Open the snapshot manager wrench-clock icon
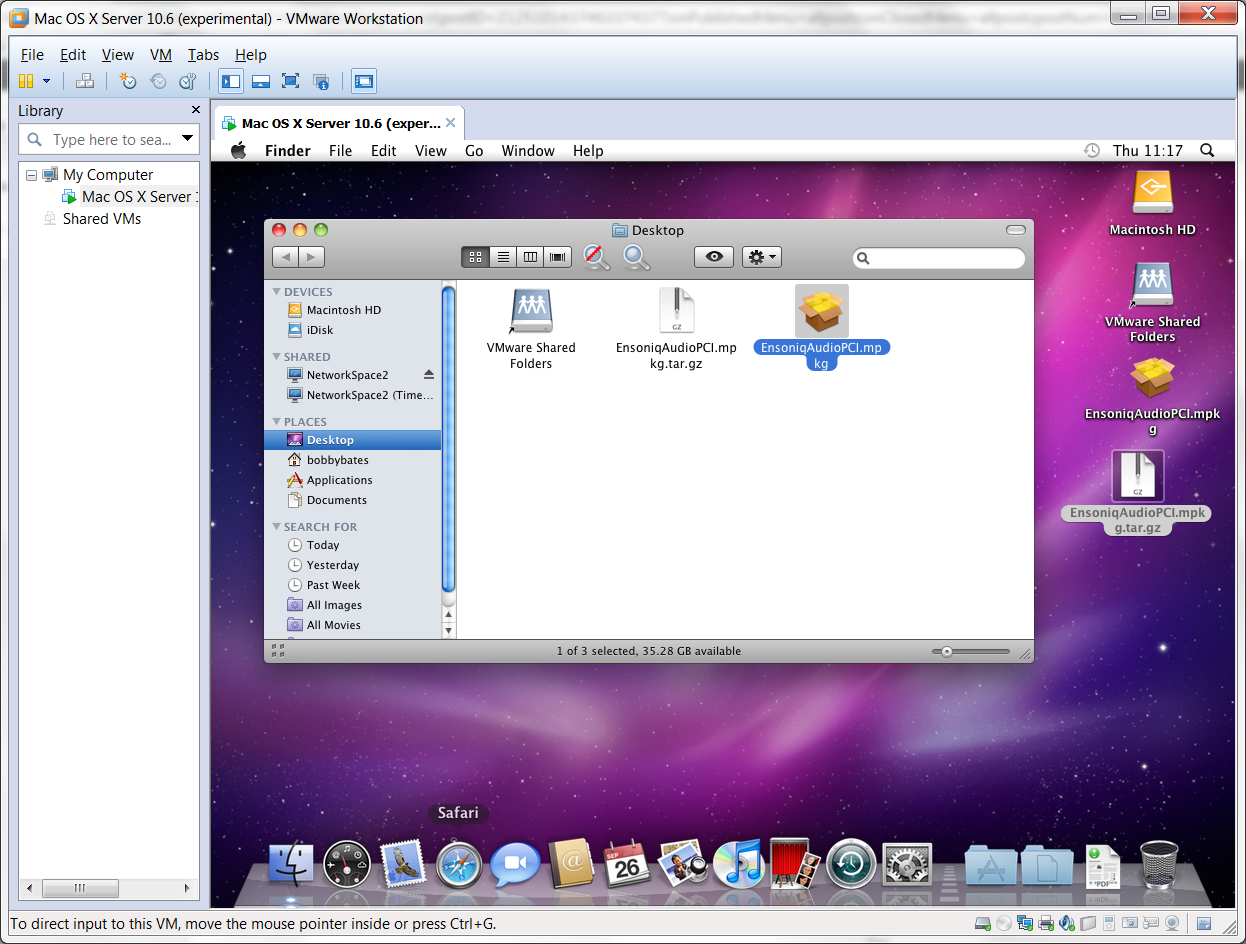This screenshot has width=1246, height=944. (x=187, y=81)
